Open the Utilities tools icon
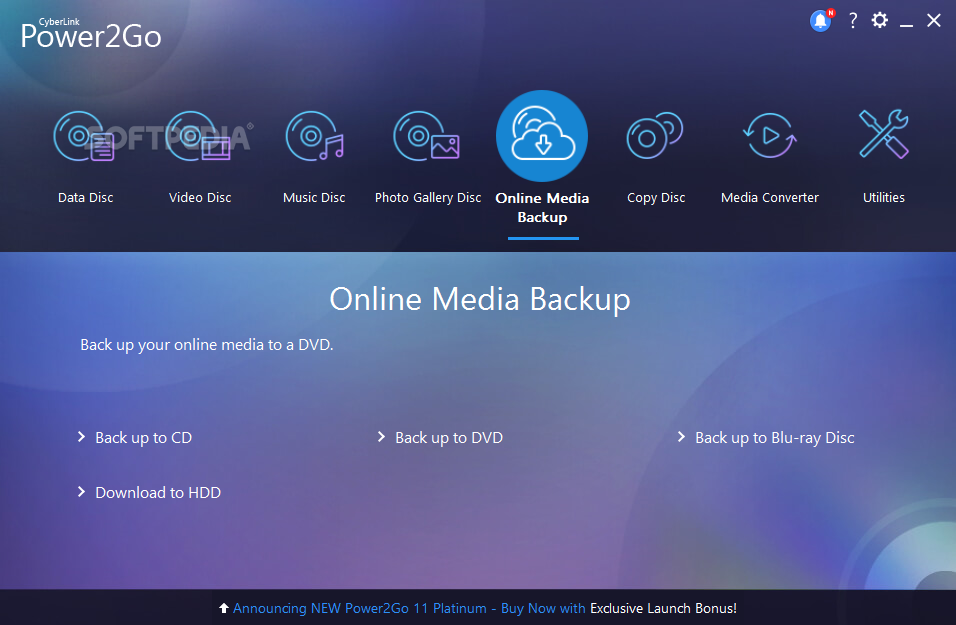Screen dimensions: 956x625 point(883,135)
